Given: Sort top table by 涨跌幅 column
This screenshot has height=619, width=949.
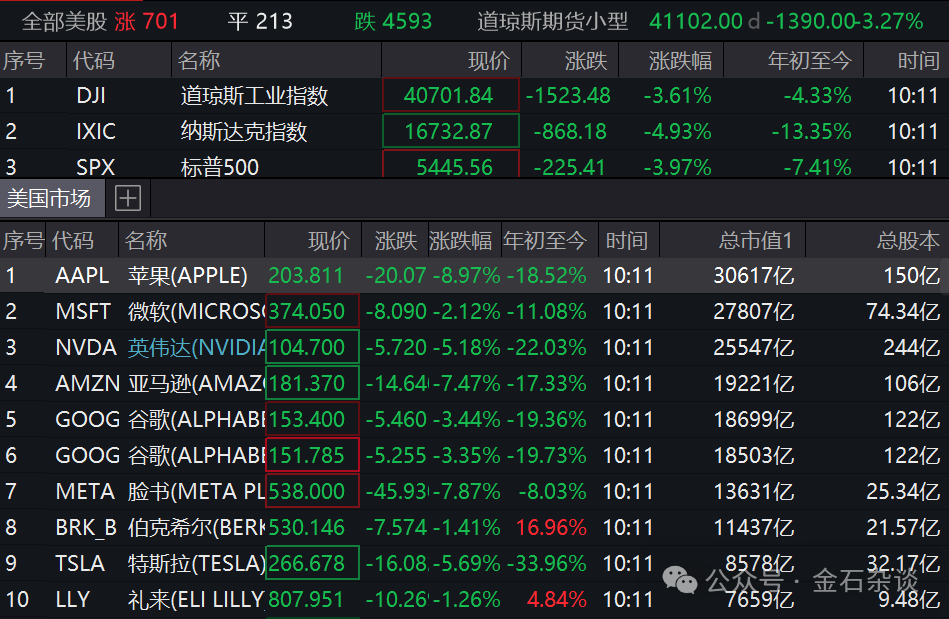Looking at the screenshot, I should click(680, 61).
